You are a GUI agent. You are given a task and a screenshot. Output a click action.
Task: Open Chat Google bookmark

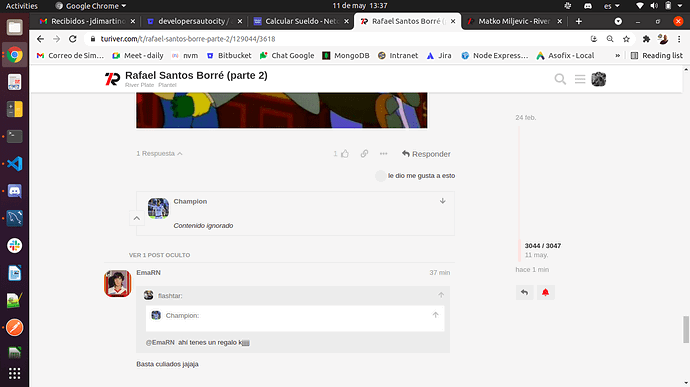(x=287, y=55)
